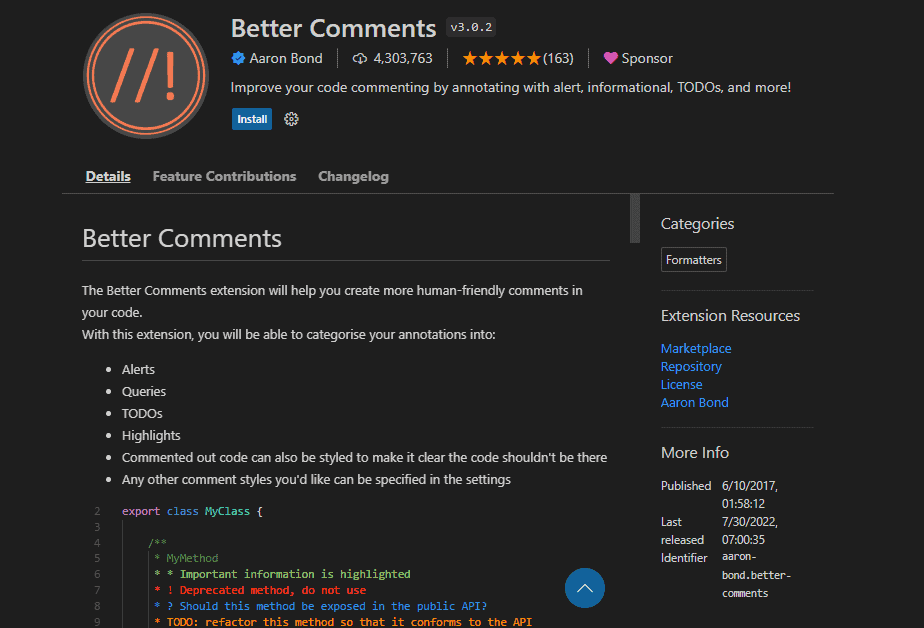
Task: Select the Details tab
Action: (x=108, y=176)
